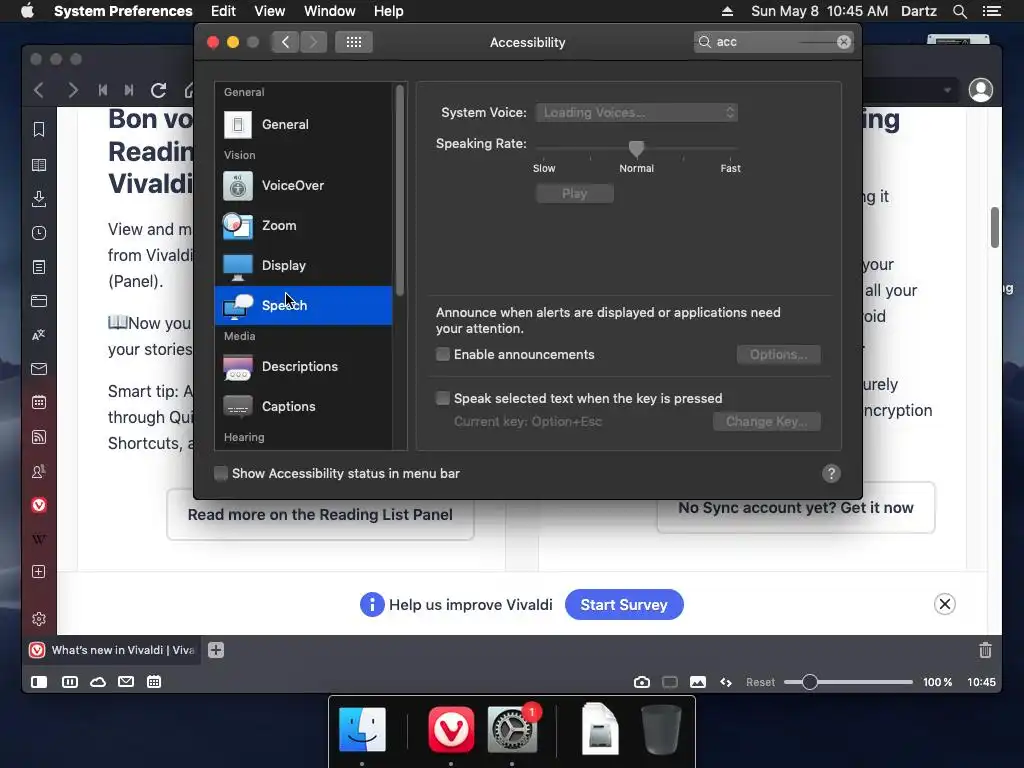Reset Vivaldi page zoom
Screen dimensions: 1024x768
tap(760, 682)
